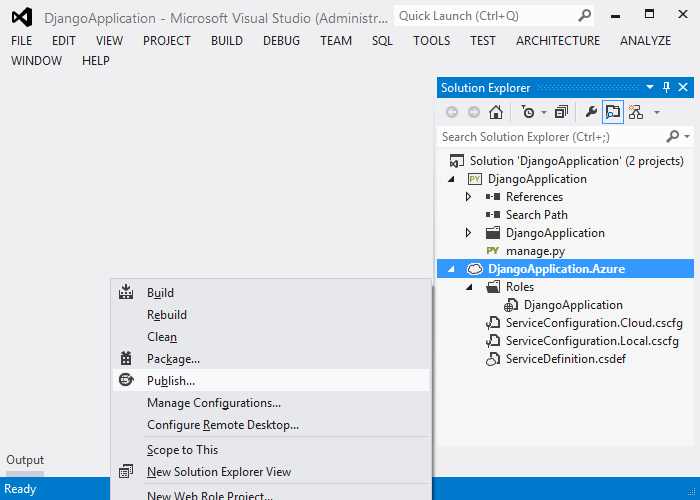Close the Solution Explorer panel

point(683,87)
